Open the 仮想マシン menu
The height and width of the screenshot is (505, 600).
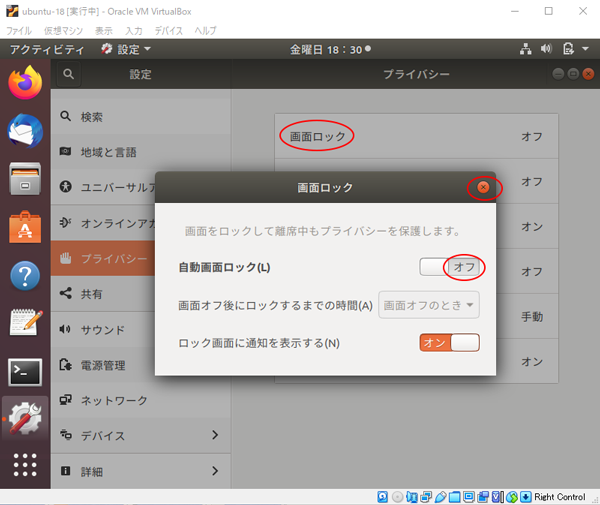point(63,31)
